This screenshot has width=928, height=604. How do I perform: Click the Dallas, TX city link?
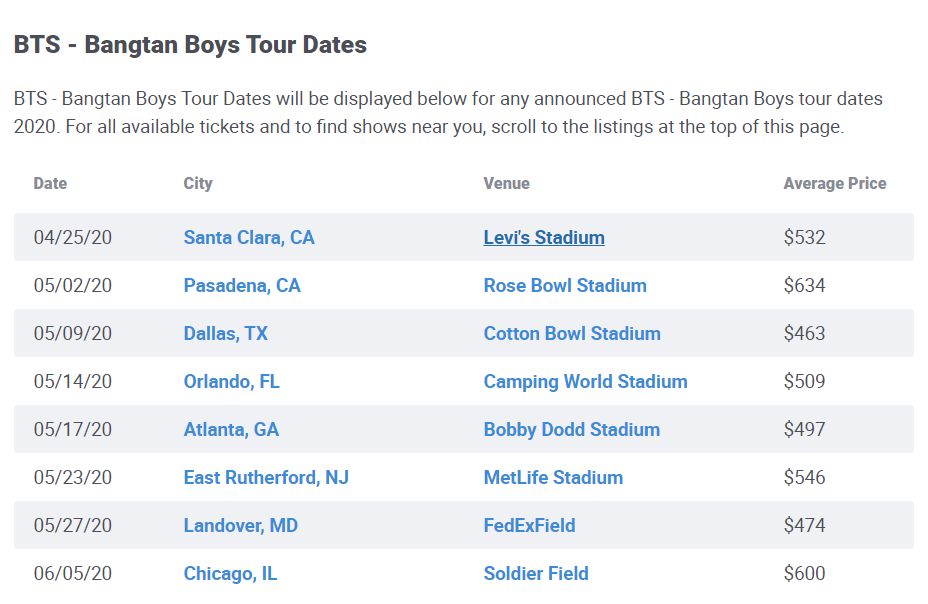[225, 334]
